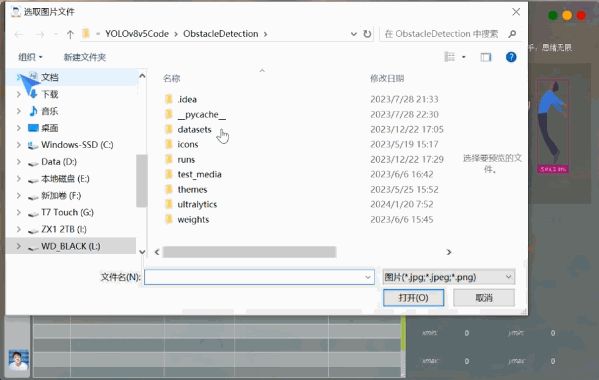This screenshot has height=380, width=599.
Task: Click the green circle in background window
Action: (552, 16)
